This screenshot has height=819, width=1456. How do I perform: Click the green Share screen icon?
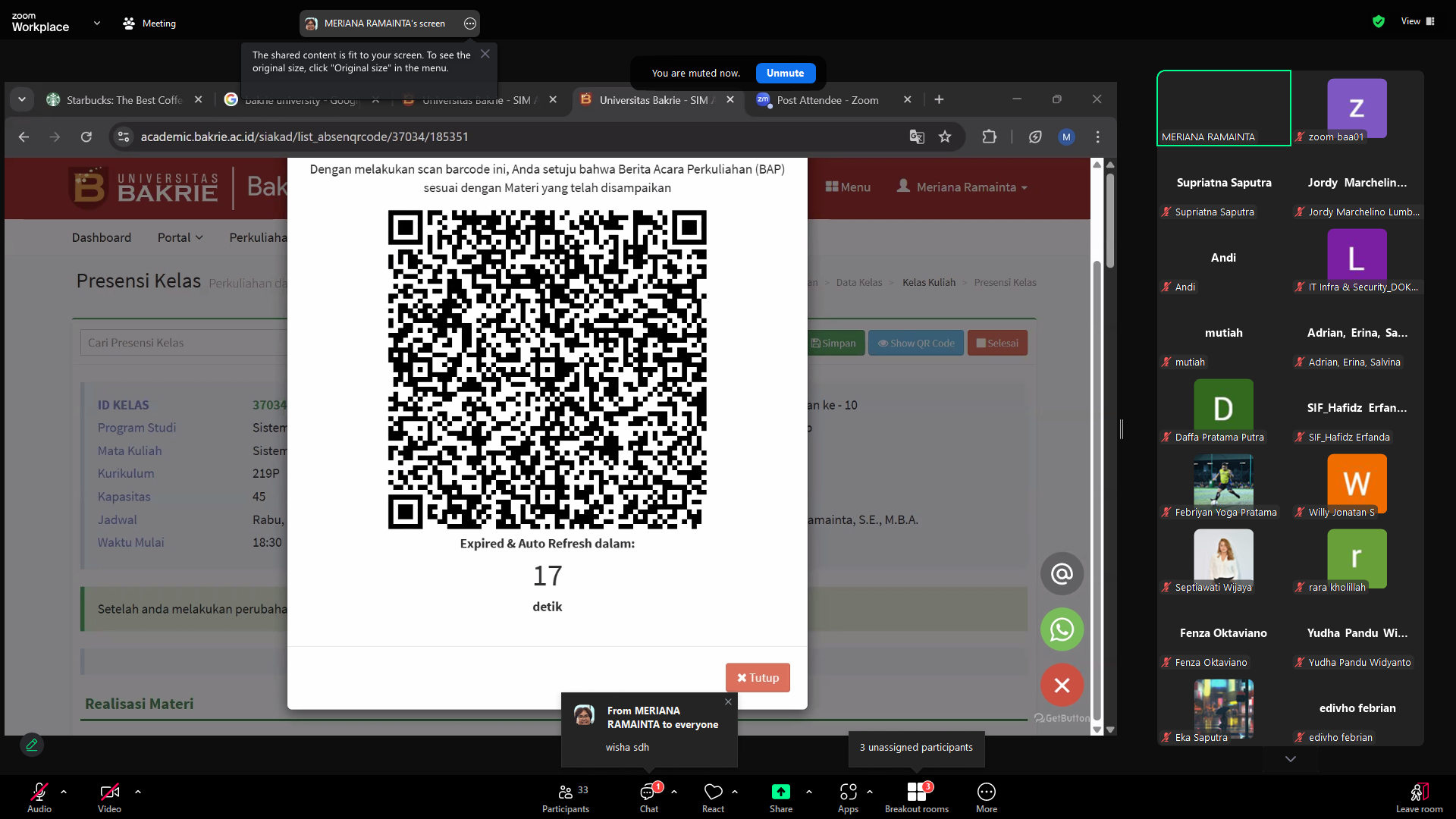781,792
